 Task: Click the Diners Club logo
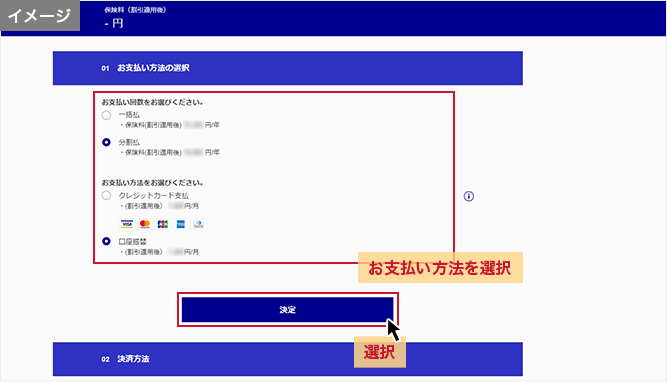[199, 224]
